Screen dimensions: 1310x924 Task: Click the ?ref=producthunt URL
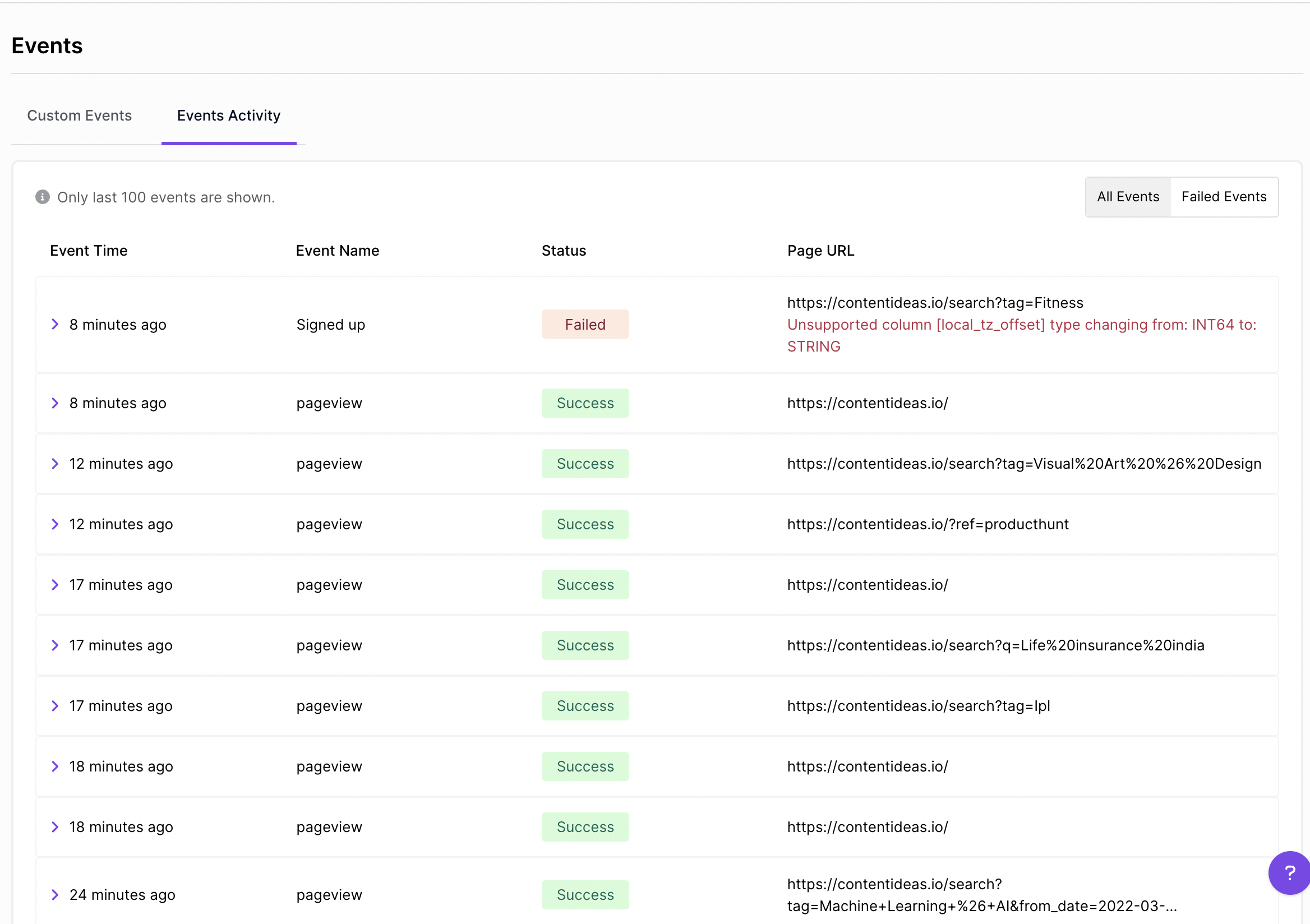tap(928, 524)
